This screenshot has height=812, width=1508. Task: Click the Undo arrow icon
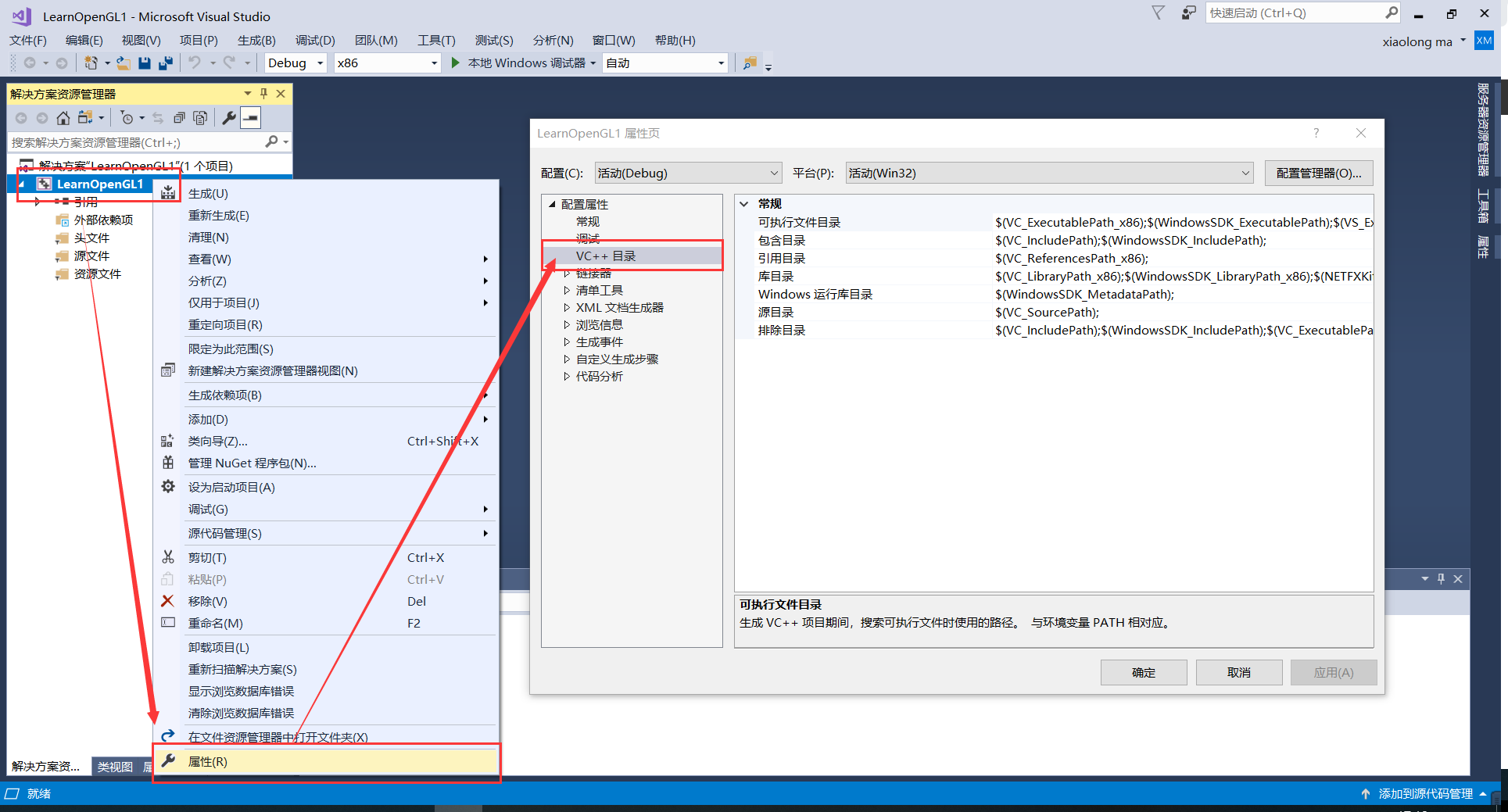[195, 63]
